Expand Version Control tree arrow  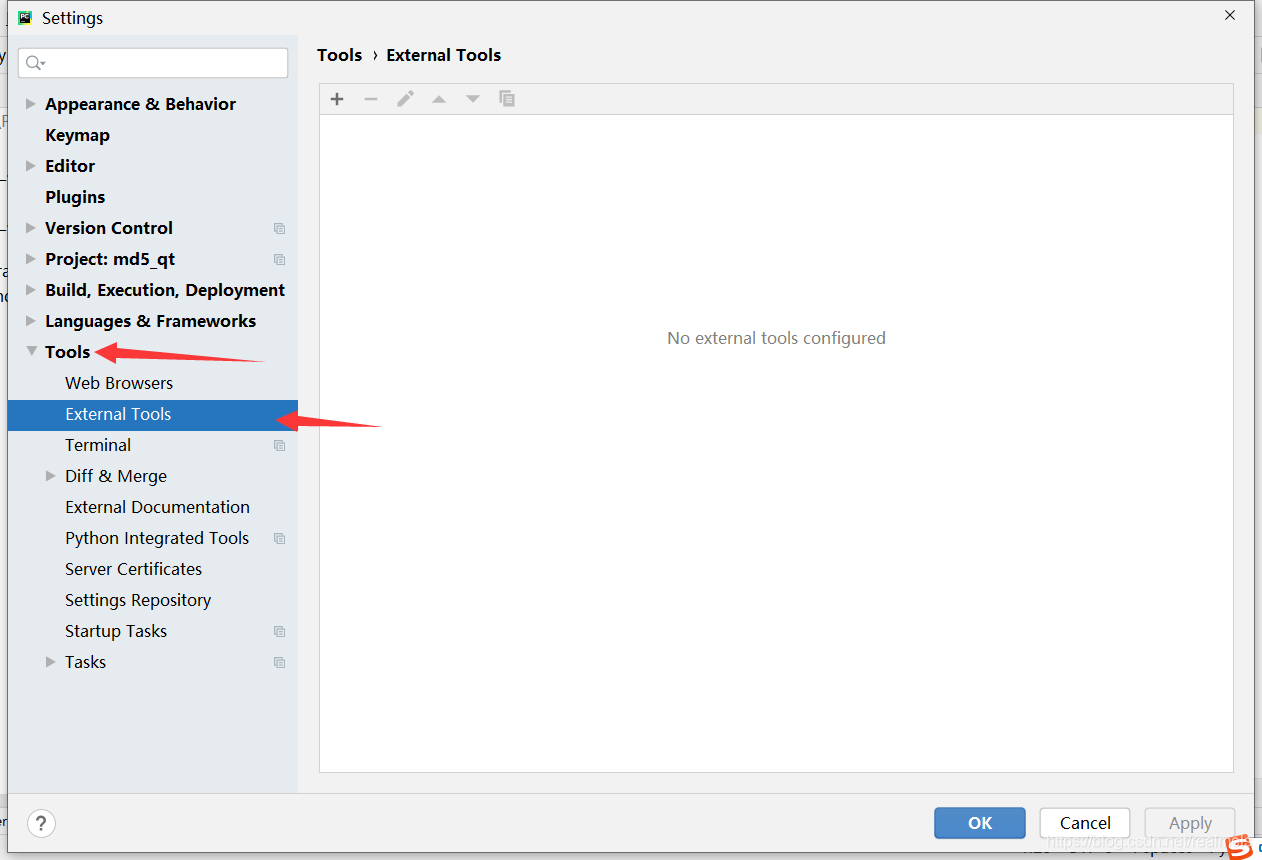[x=31, y=228]
